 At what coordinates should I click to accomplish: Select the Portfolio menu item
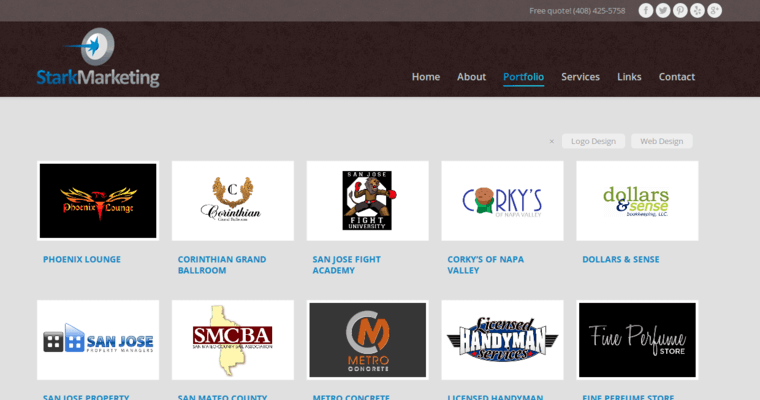(x=523, y=77)
